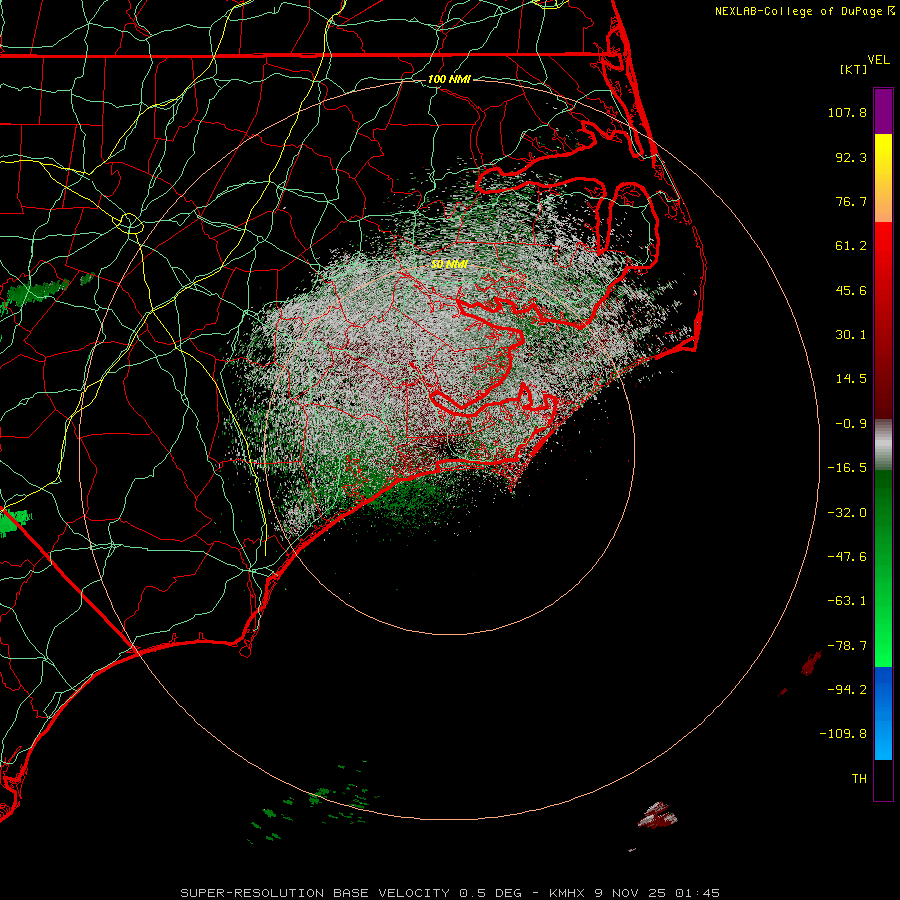Click the blue segment of the color bar
Image resolution: width=900 pixels, height=900 pixels.
click(883, 713)
